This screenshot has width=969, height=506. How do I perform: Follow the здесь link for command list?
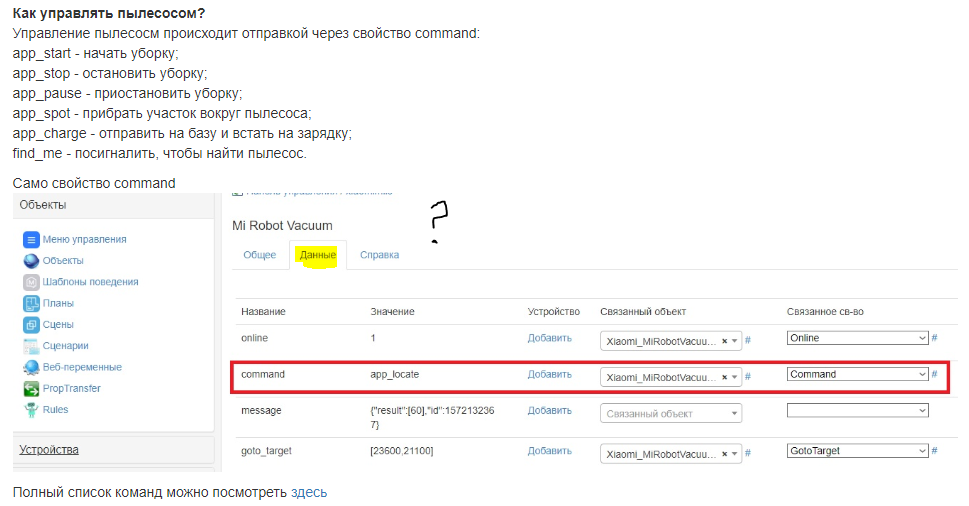pyautogui.click(x=308, y=493)
